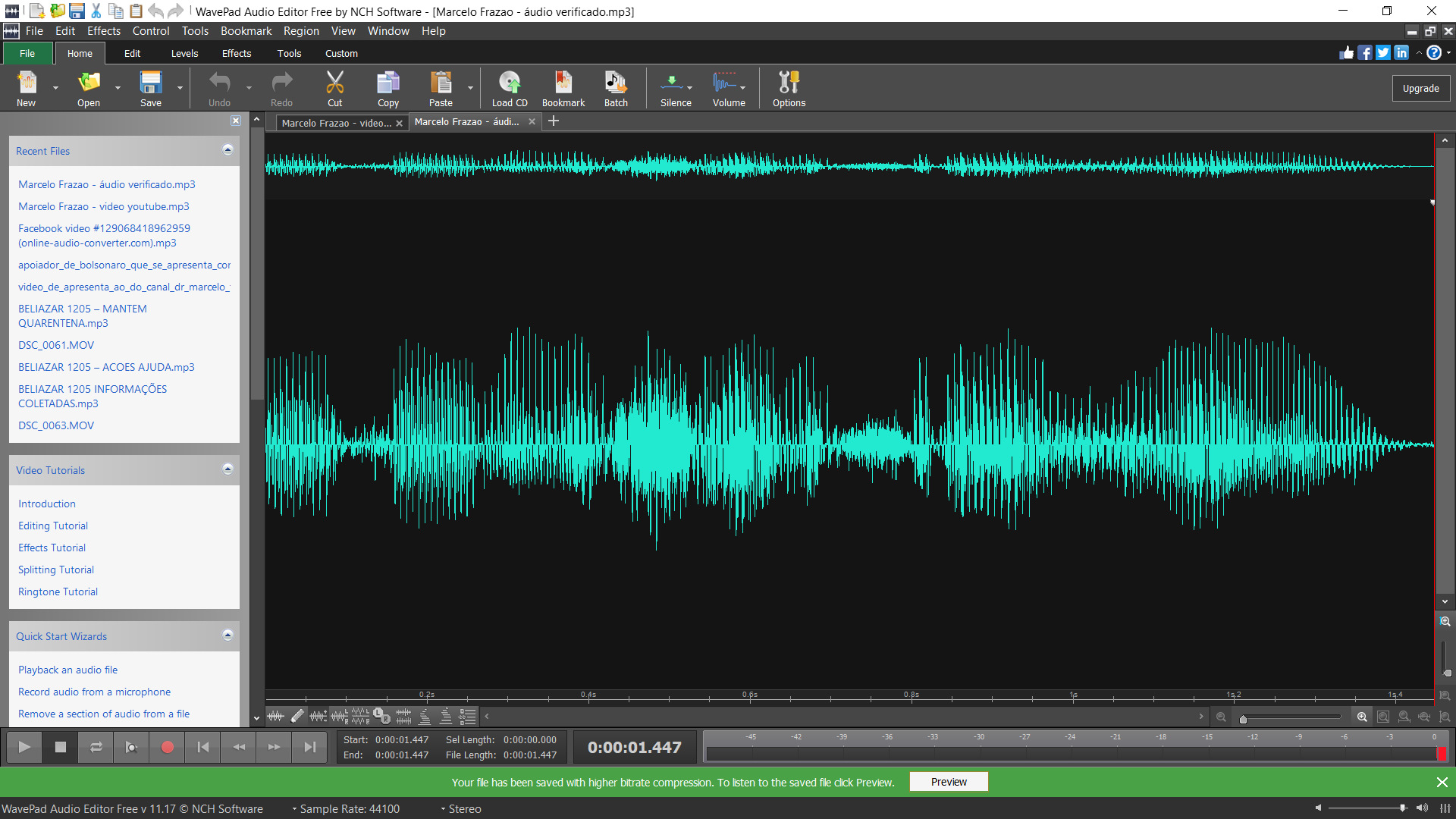
Task: Click the speaker volume icon in status bar
Action: pyautogui.click(x=1422, y=808)
